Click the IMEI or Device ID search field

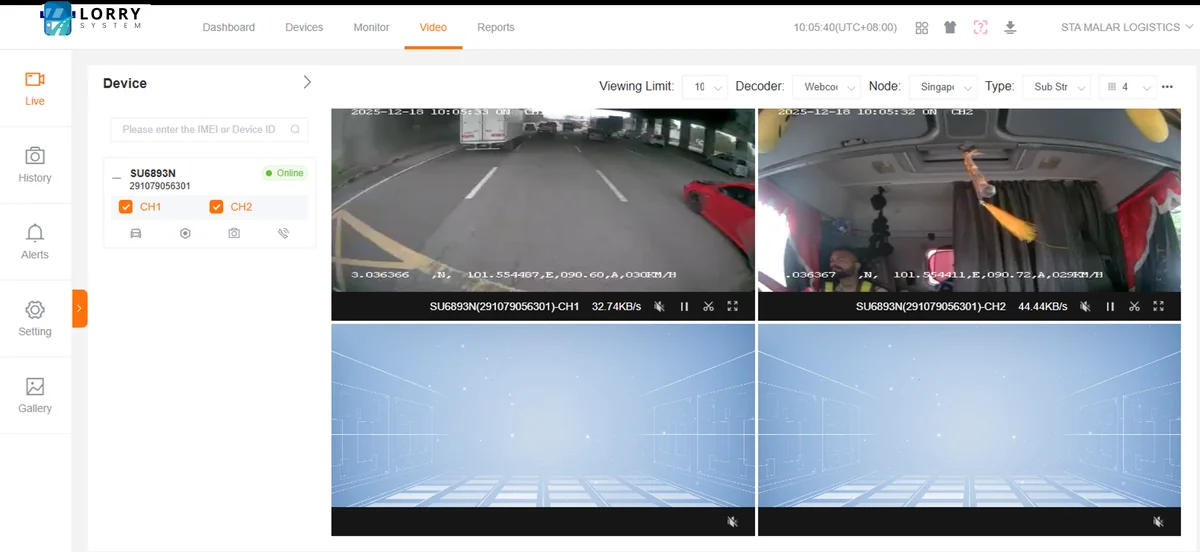tap(209, 129)
